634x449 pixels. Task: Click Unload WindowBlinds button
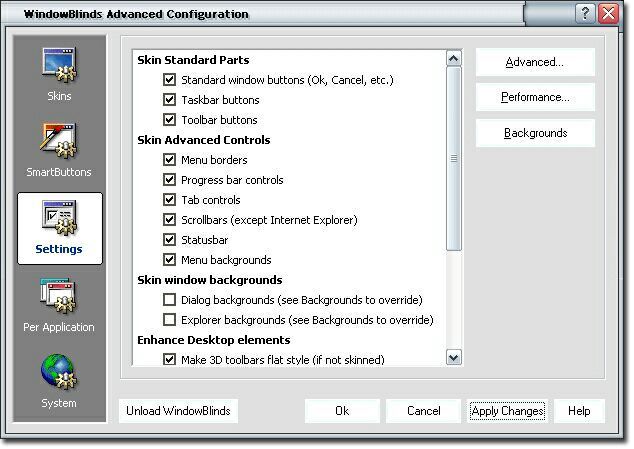[178, 411]
